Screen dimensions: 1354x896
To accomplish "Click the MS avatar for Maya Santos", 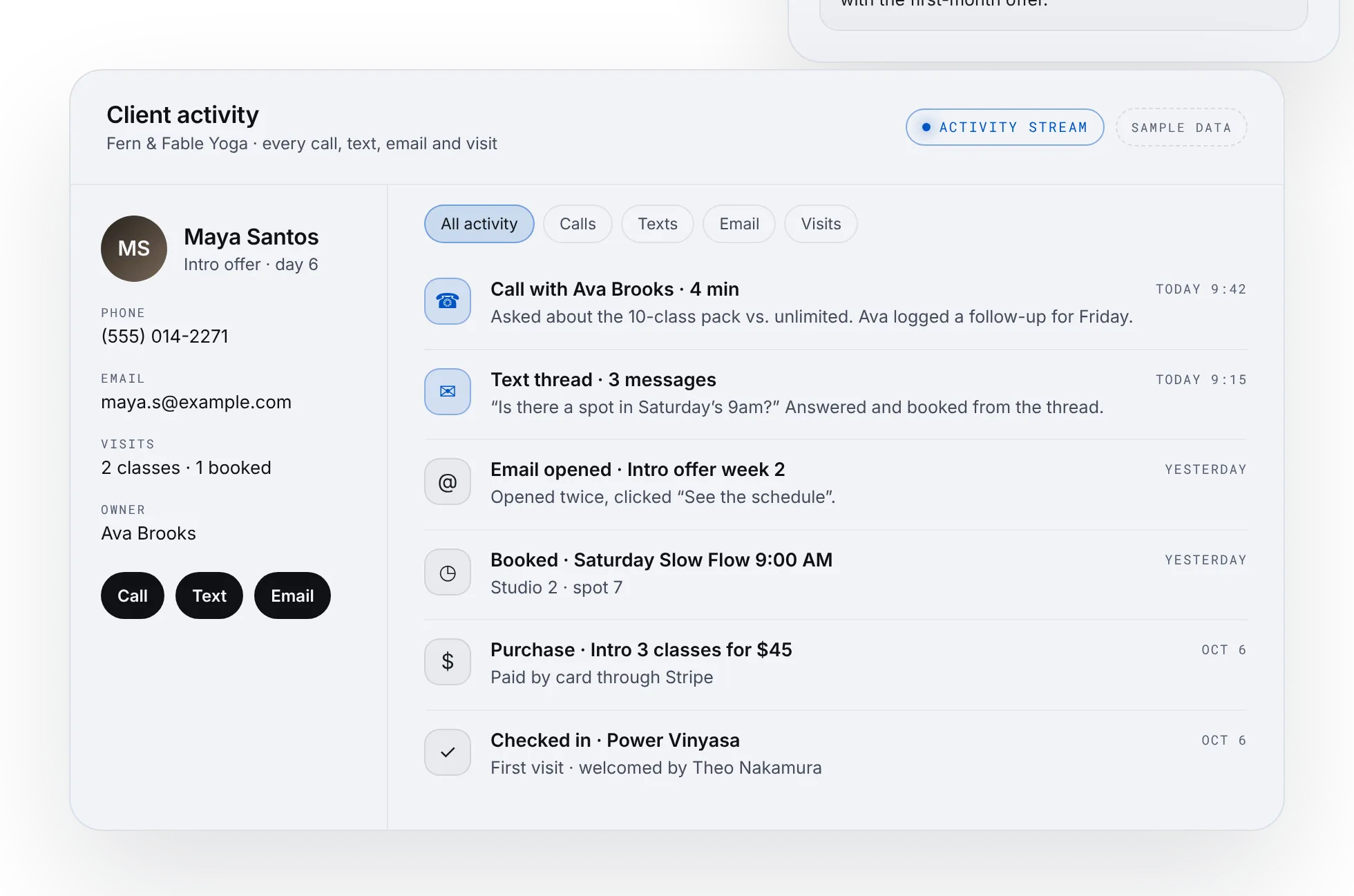I will click(134, 249).
